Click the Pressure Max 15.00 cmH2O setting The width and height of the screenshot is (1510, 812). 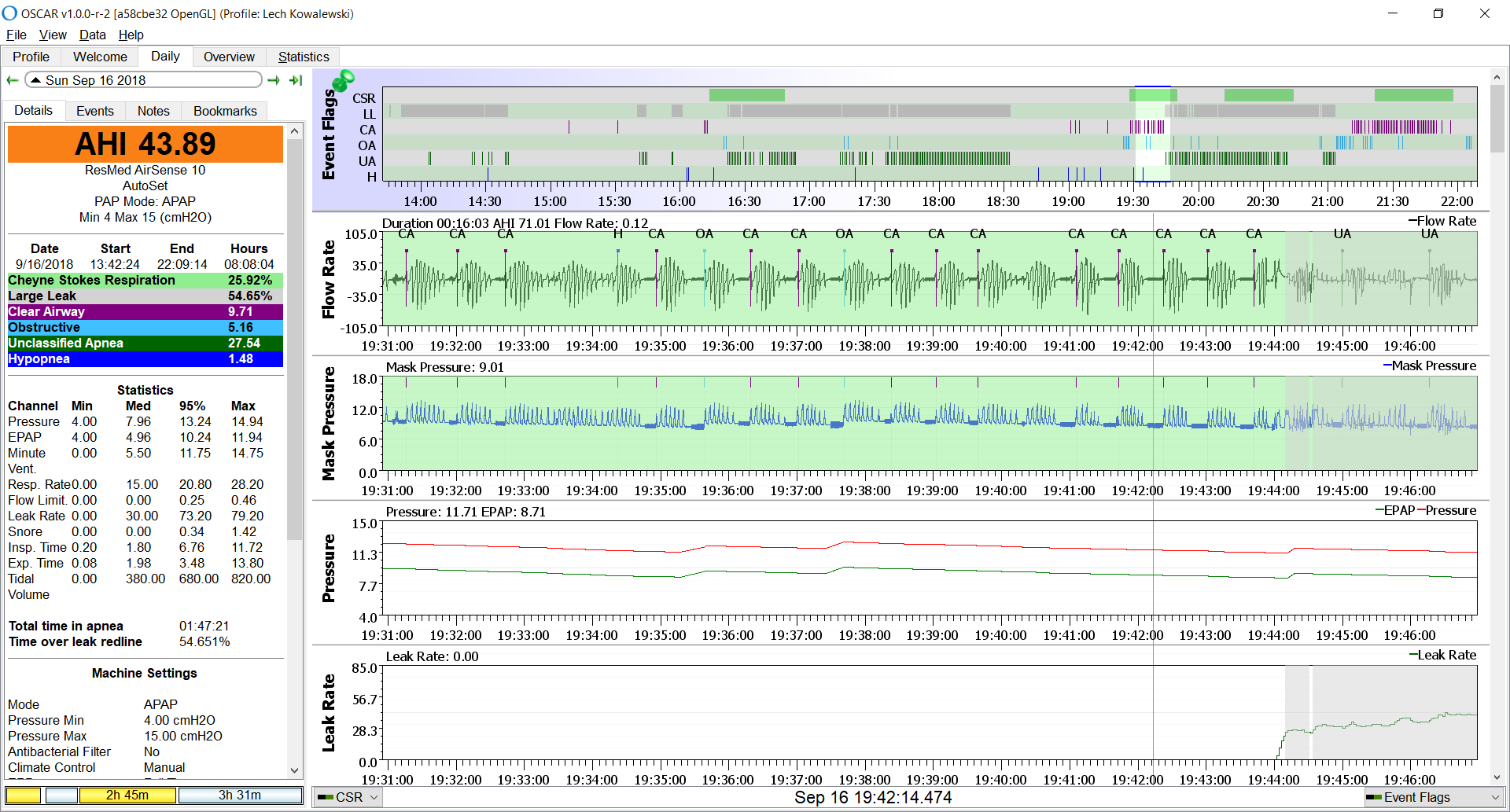click(182, 736)
